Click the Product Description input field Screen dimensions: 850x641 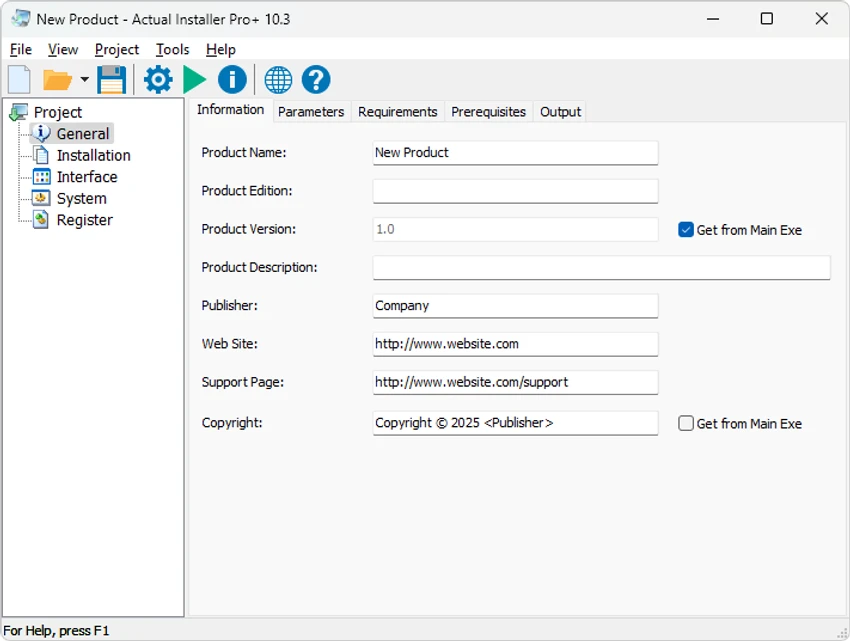click(x=601, y=267)
